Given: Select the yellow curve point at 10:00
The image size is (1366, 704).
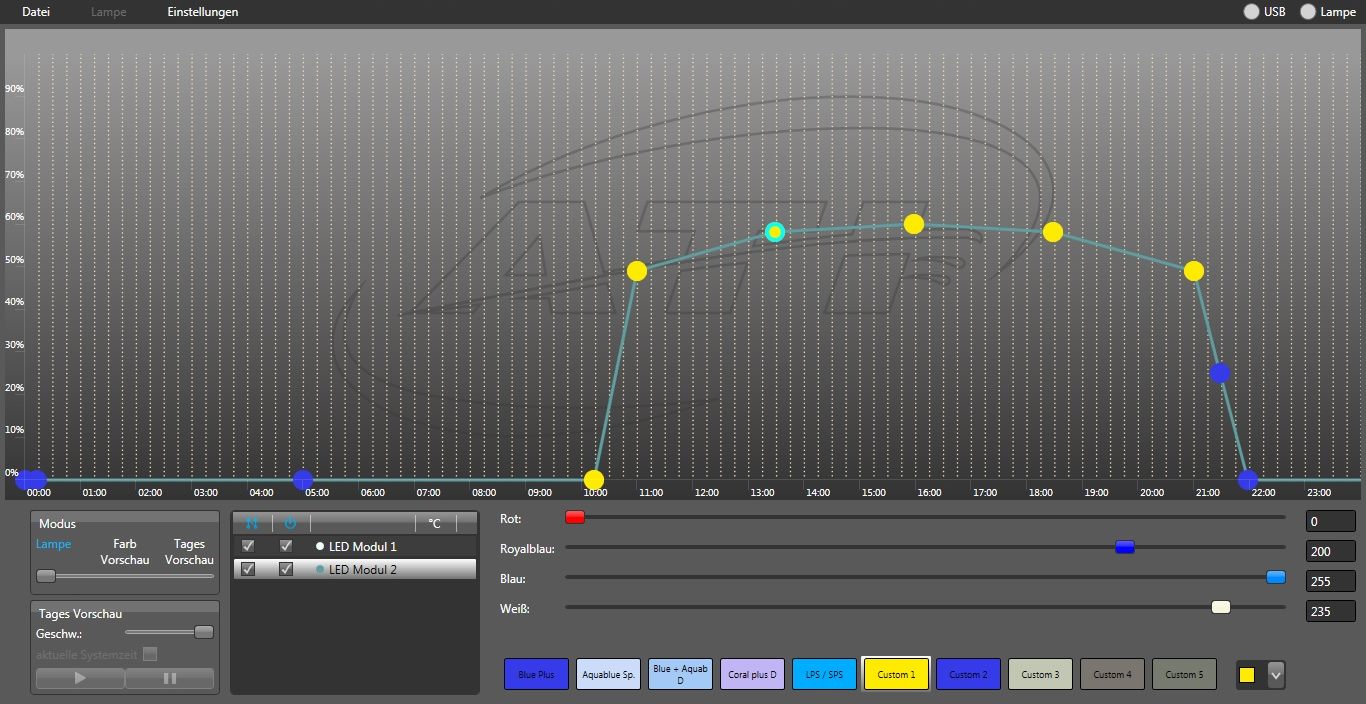Looking at the screenshot, I should tap(594, 480).
